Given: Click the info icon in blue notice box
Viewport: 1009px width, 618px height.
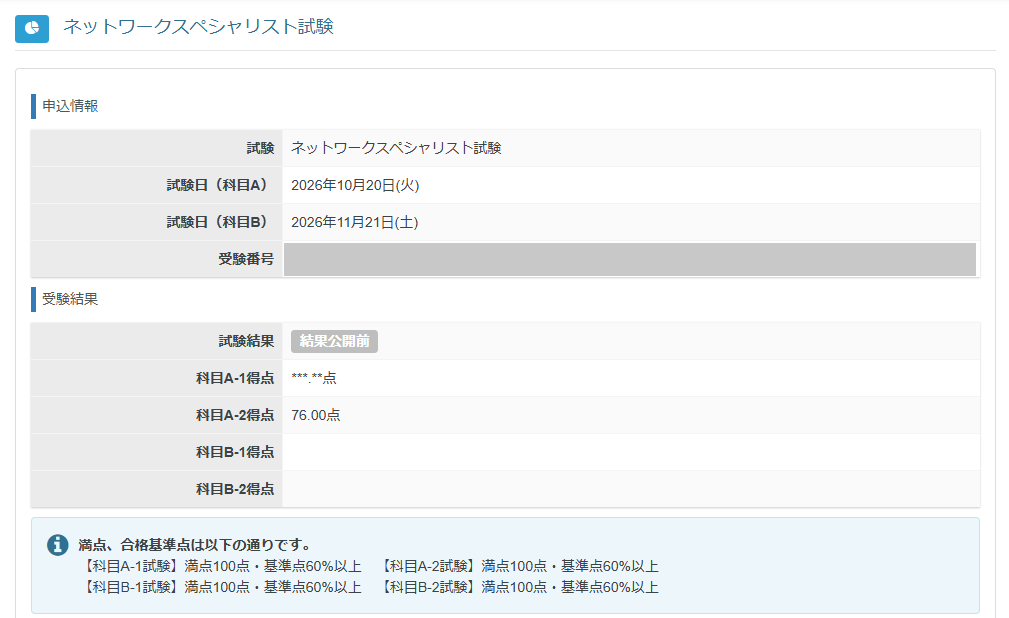Looking at the screenshot, I should click(x=58, y=545).
